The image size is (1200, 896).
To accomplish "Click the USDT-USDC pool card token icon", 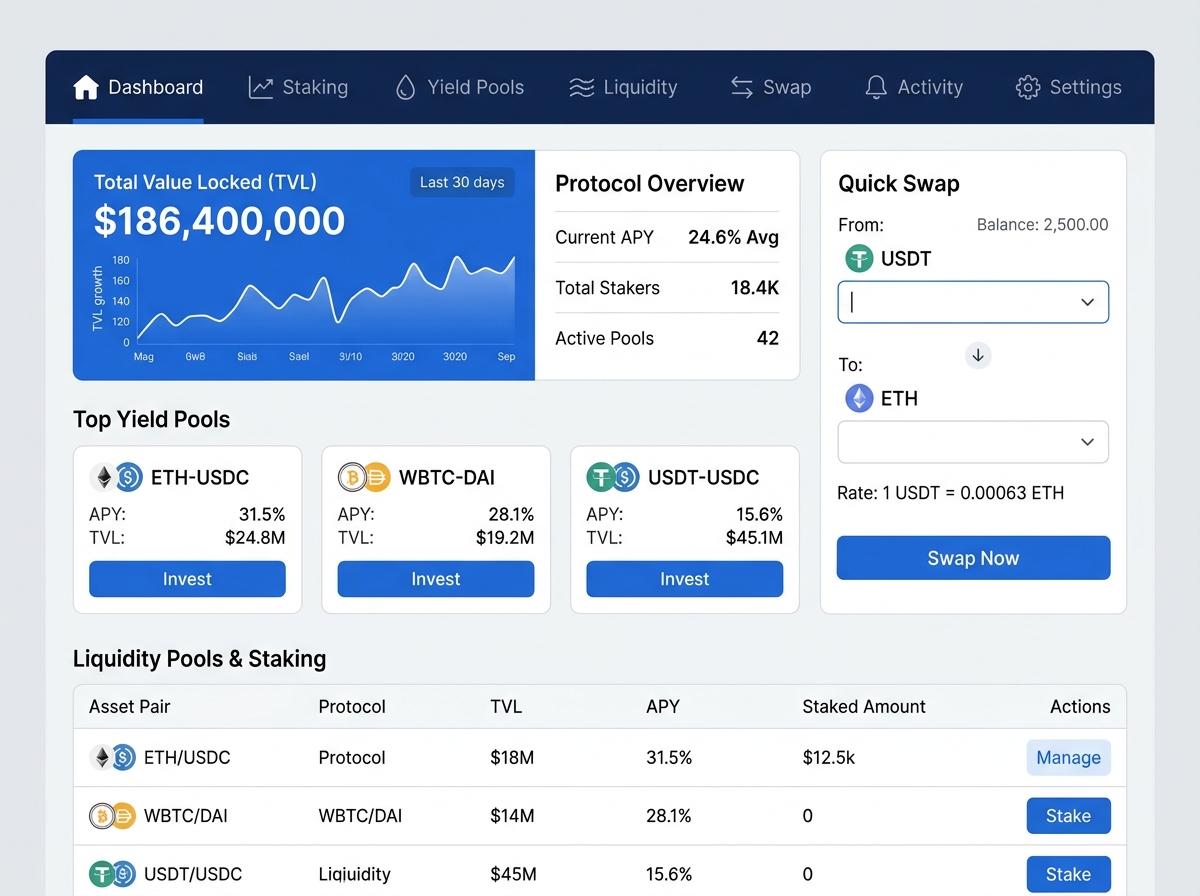I will click(x=613, y=478).
